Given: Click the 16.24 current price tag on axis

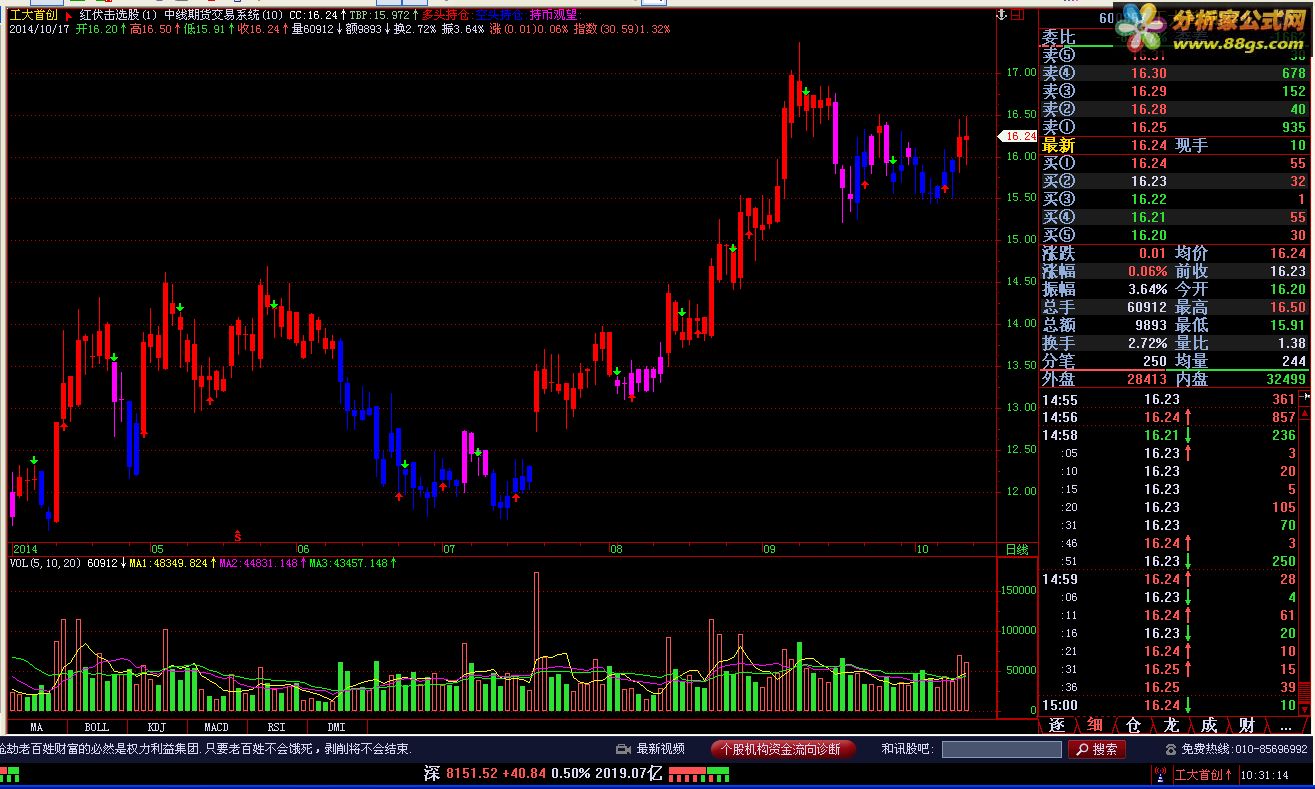Looking at the screenshot, I should click(1019, 136).
